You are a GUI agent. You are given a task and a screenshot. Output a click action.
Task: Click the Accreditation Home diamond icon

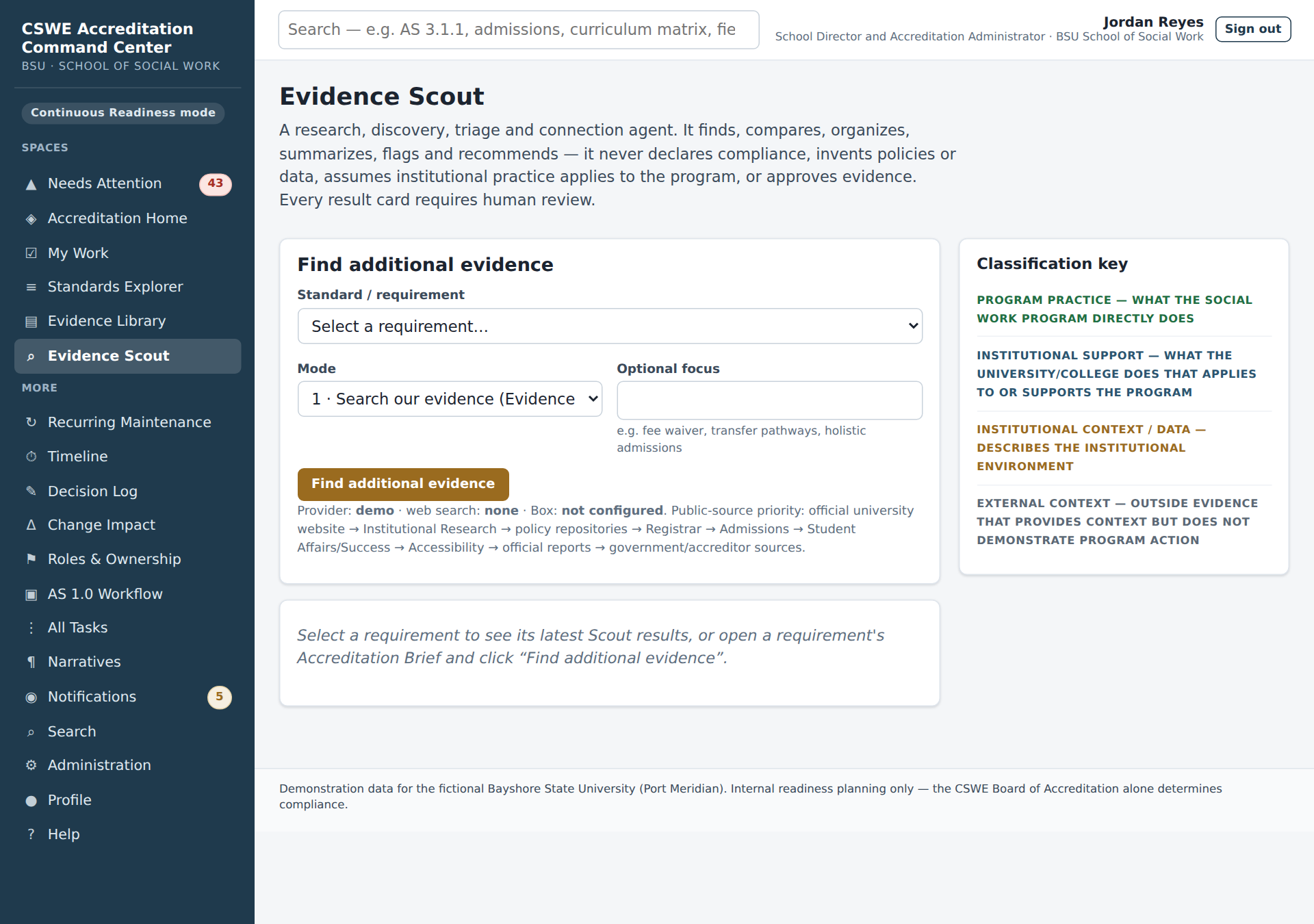pyautogui.click(x=31, y=219)
